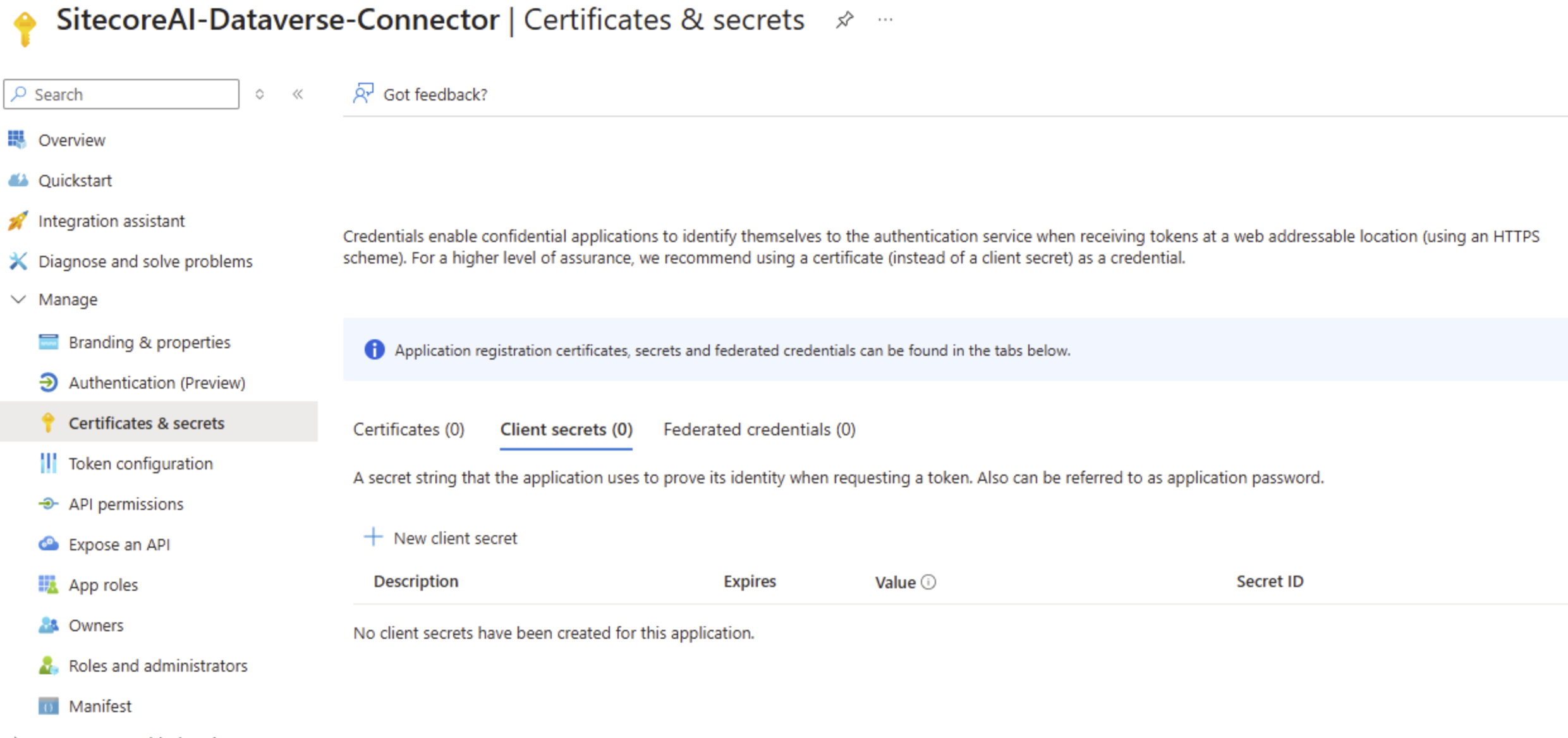Open Integration assistant
The width and height of the screenshot is (1568, 738).
click(x=111, y=221)
